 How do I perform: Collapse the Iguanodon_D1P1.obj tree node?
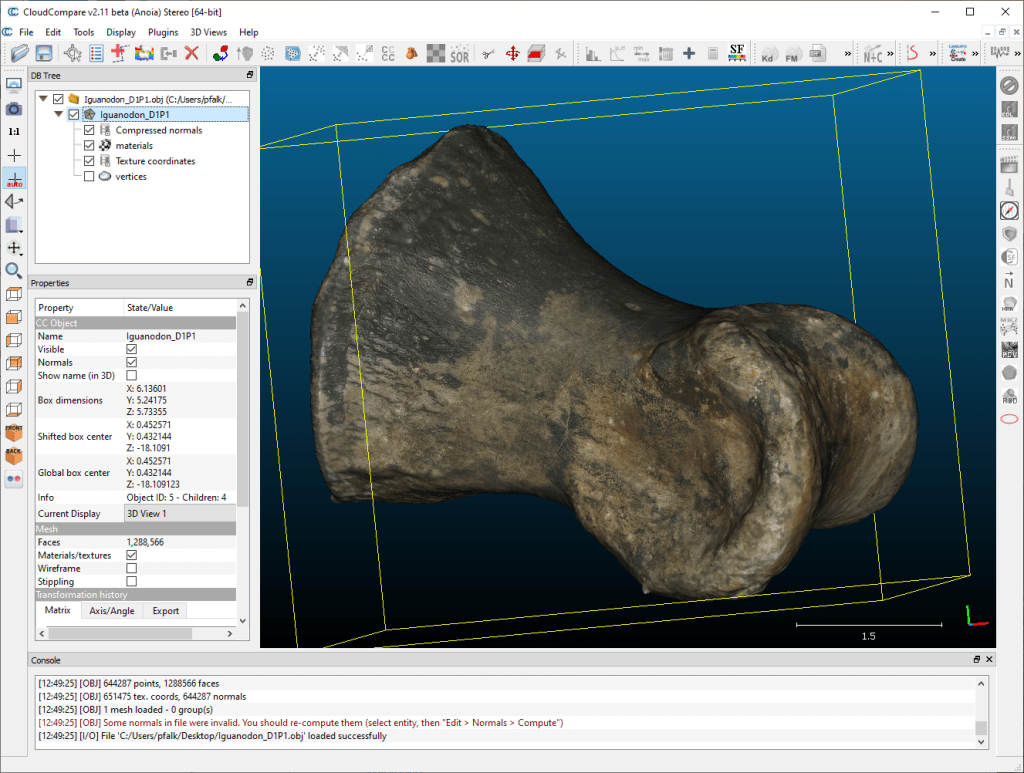[x=42, y=99]
